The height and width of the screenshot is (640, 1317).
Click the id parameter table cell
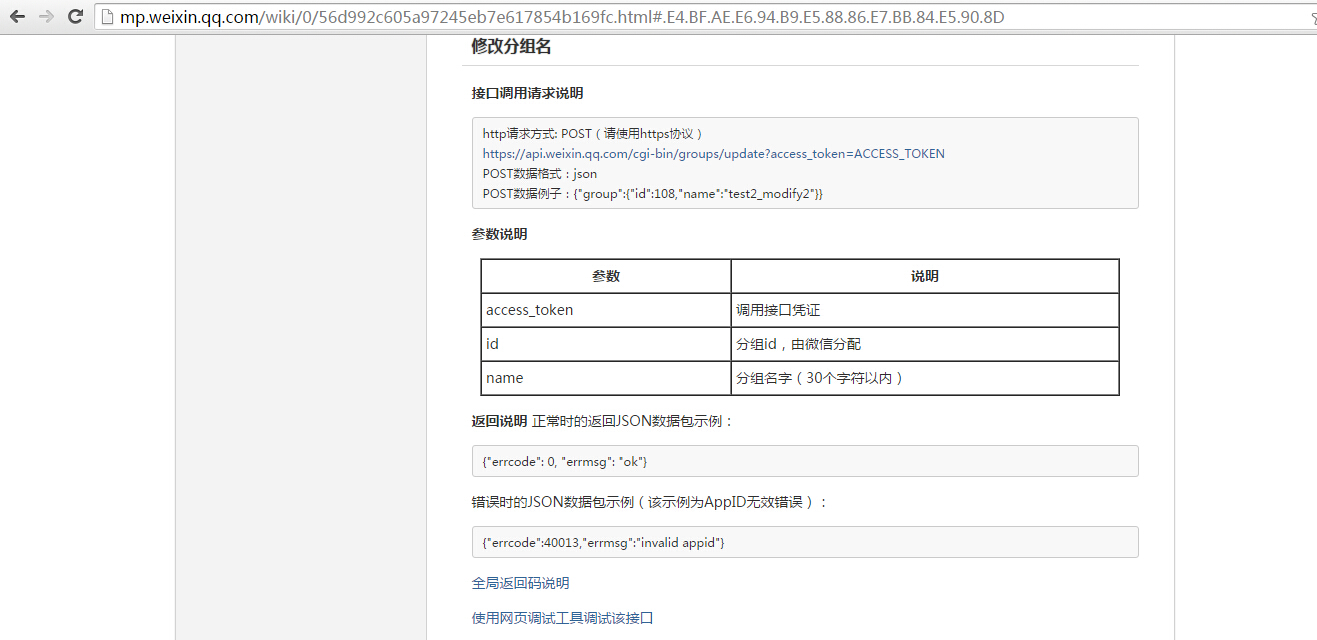coord(606,344)
